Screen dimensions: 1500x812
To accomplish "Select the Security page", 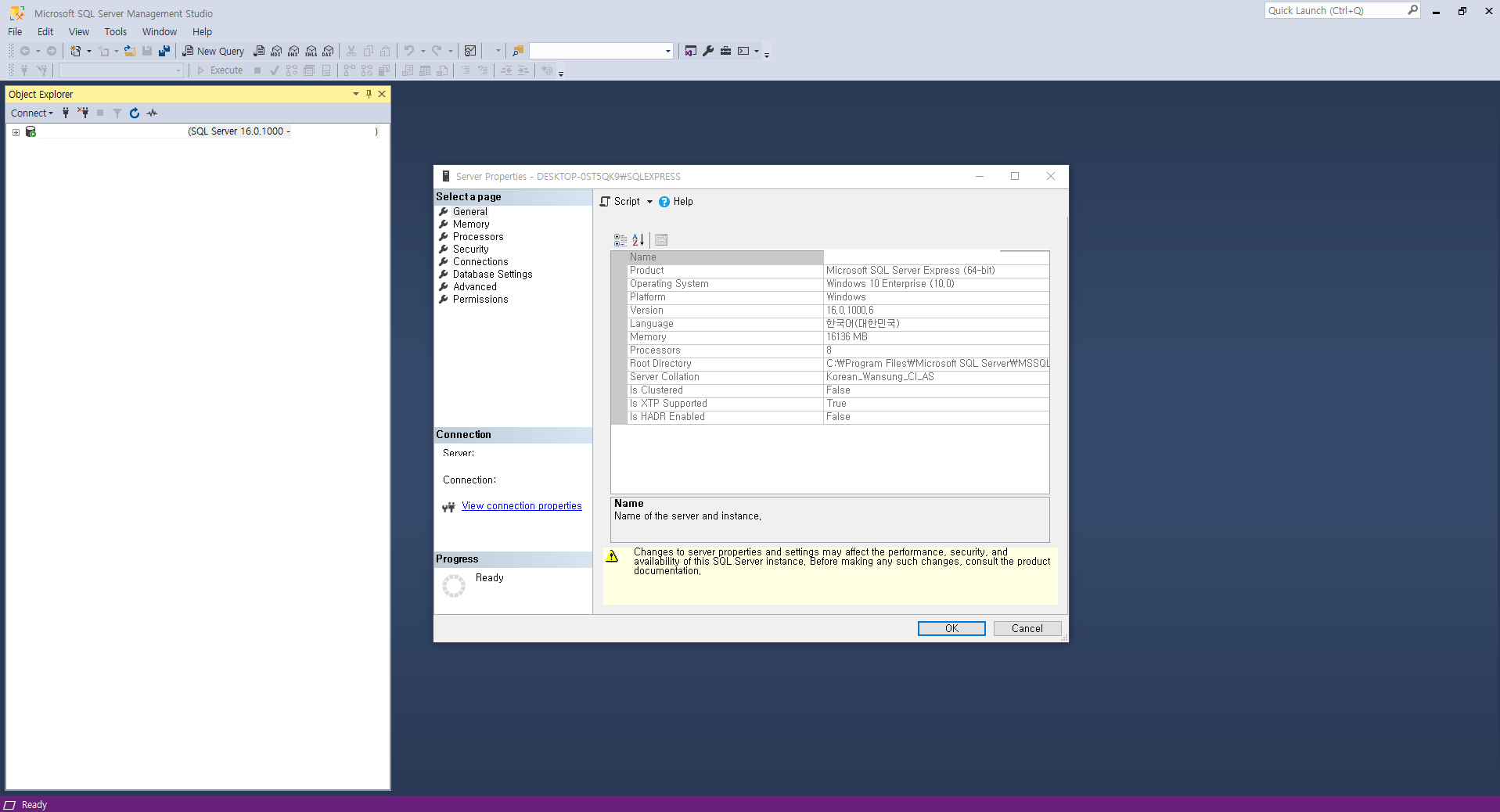I will coord(471,250).
